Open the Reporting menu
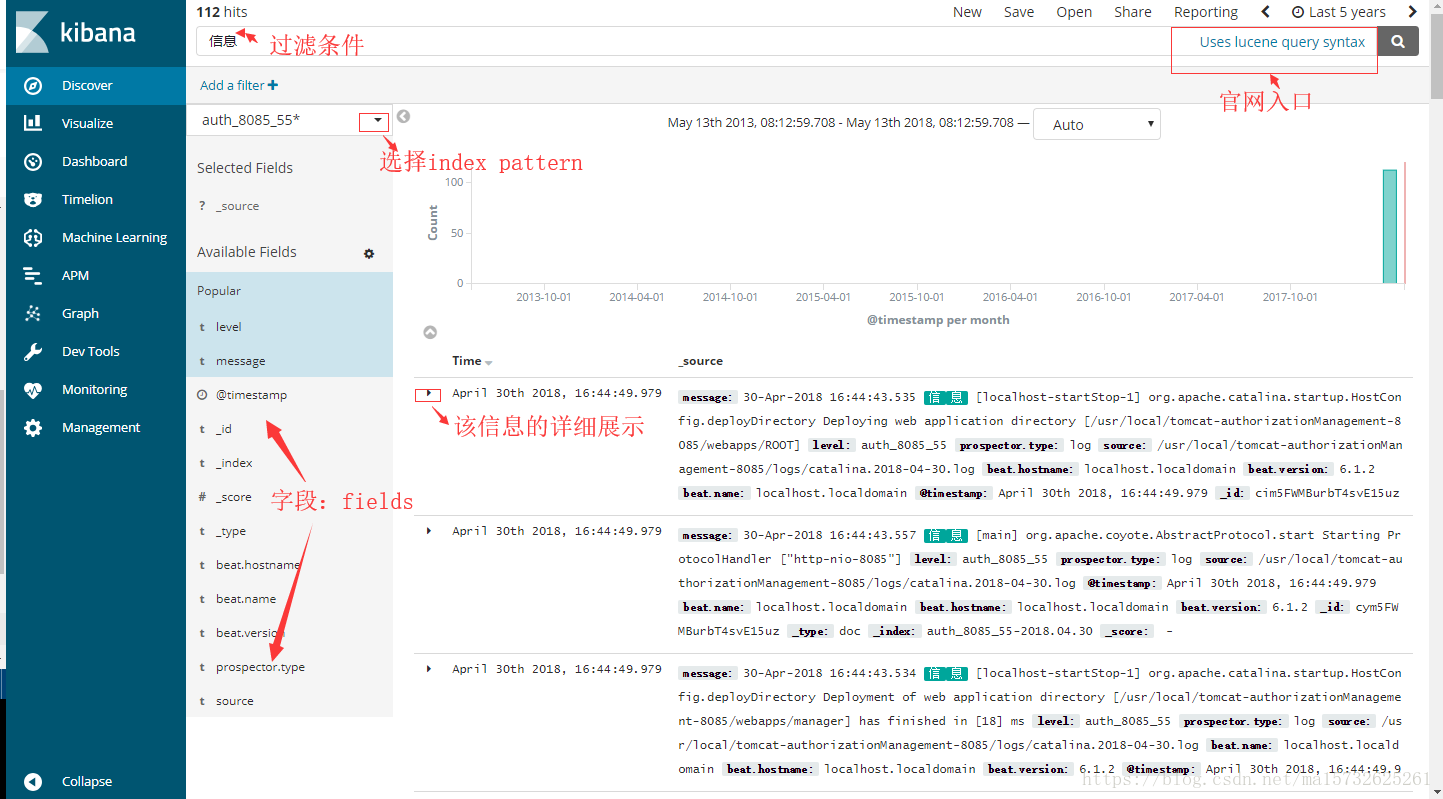The image size is (1443, 799). (x=1205, y=12)
